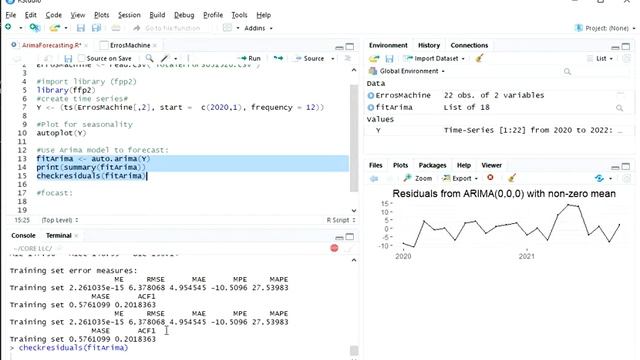Switch to the Terminal tab
Image resolution: width=640 pixels, height=360 pixels.
[x=58, y=236]
